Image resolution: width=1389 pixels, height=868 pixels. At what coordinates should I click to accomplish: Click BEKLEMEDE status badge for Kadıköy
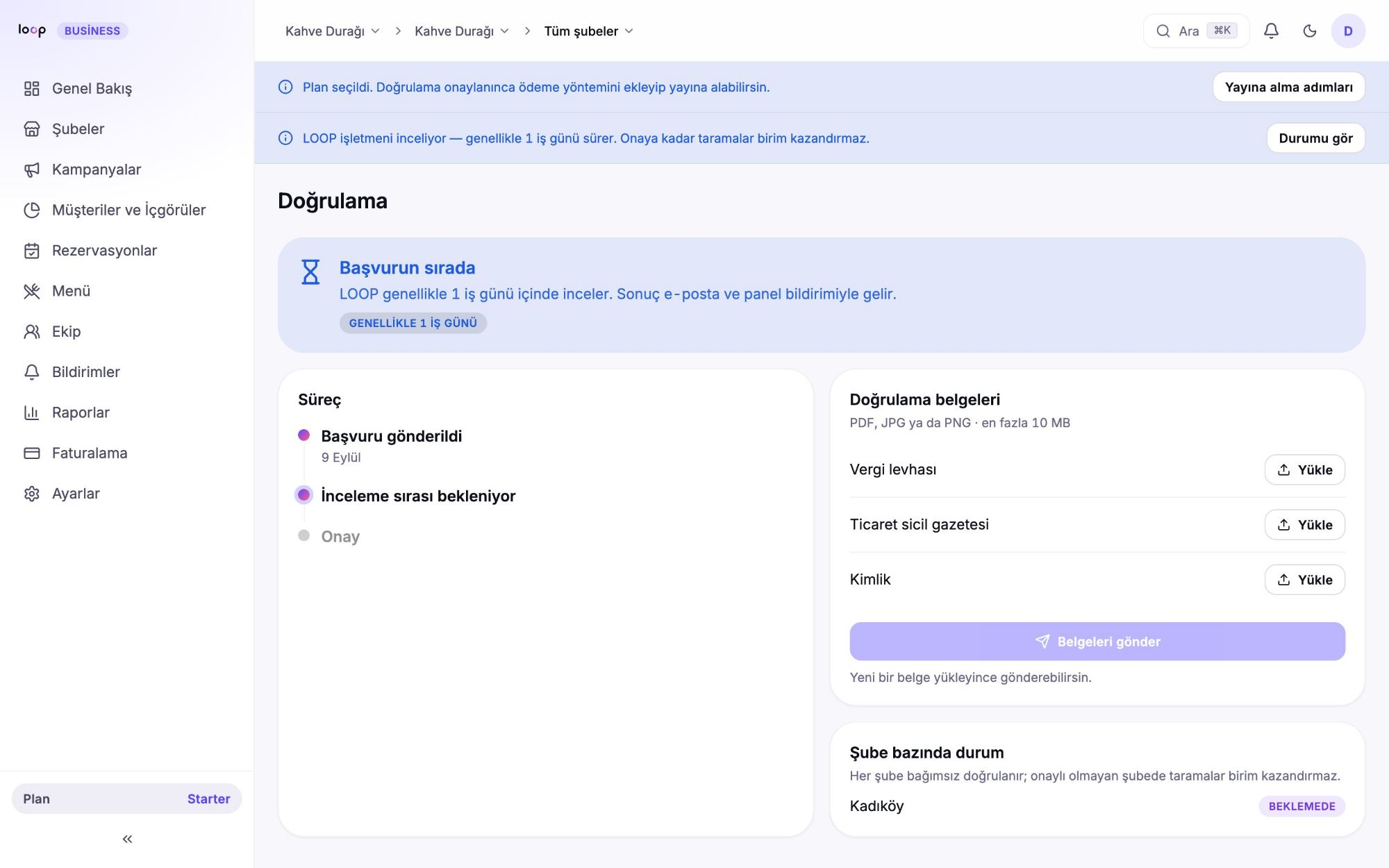pyautogui.click(x=1301, y=806)
